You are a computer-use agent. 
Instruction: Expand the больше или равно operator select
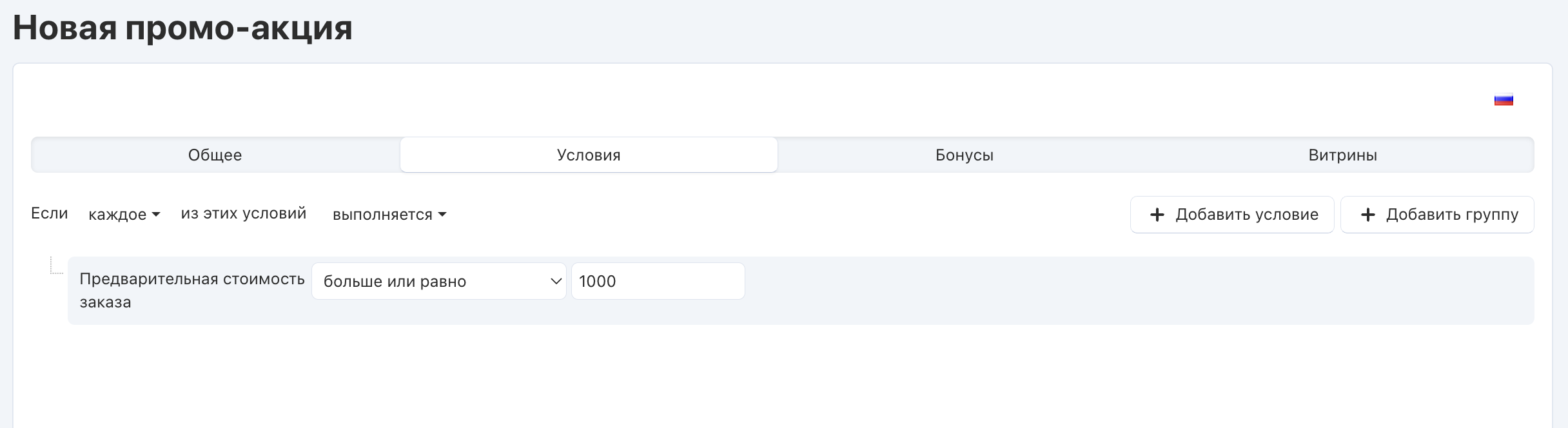click(x=438, y=281)
